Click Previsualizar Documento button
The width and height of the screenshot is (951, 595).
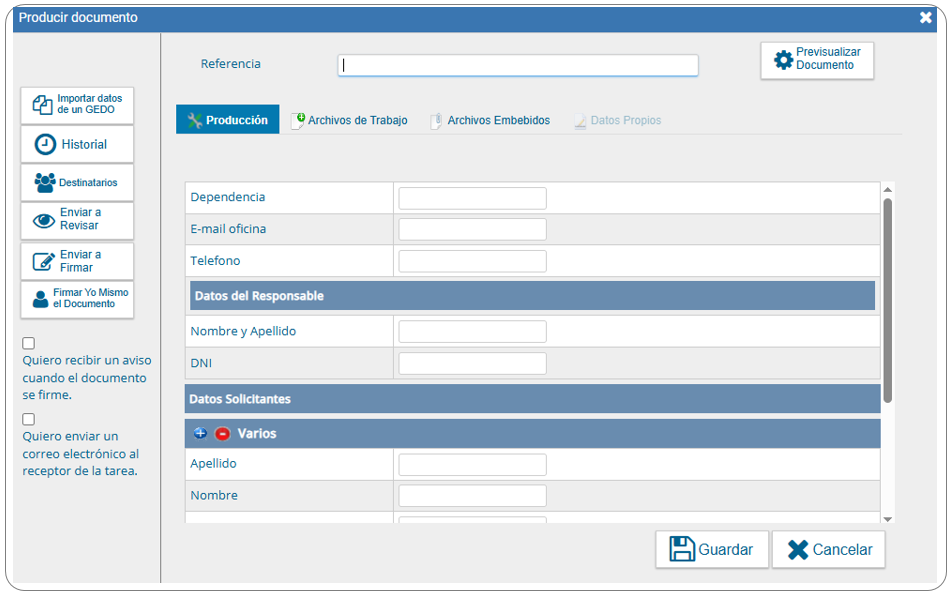tap(817, 60)
